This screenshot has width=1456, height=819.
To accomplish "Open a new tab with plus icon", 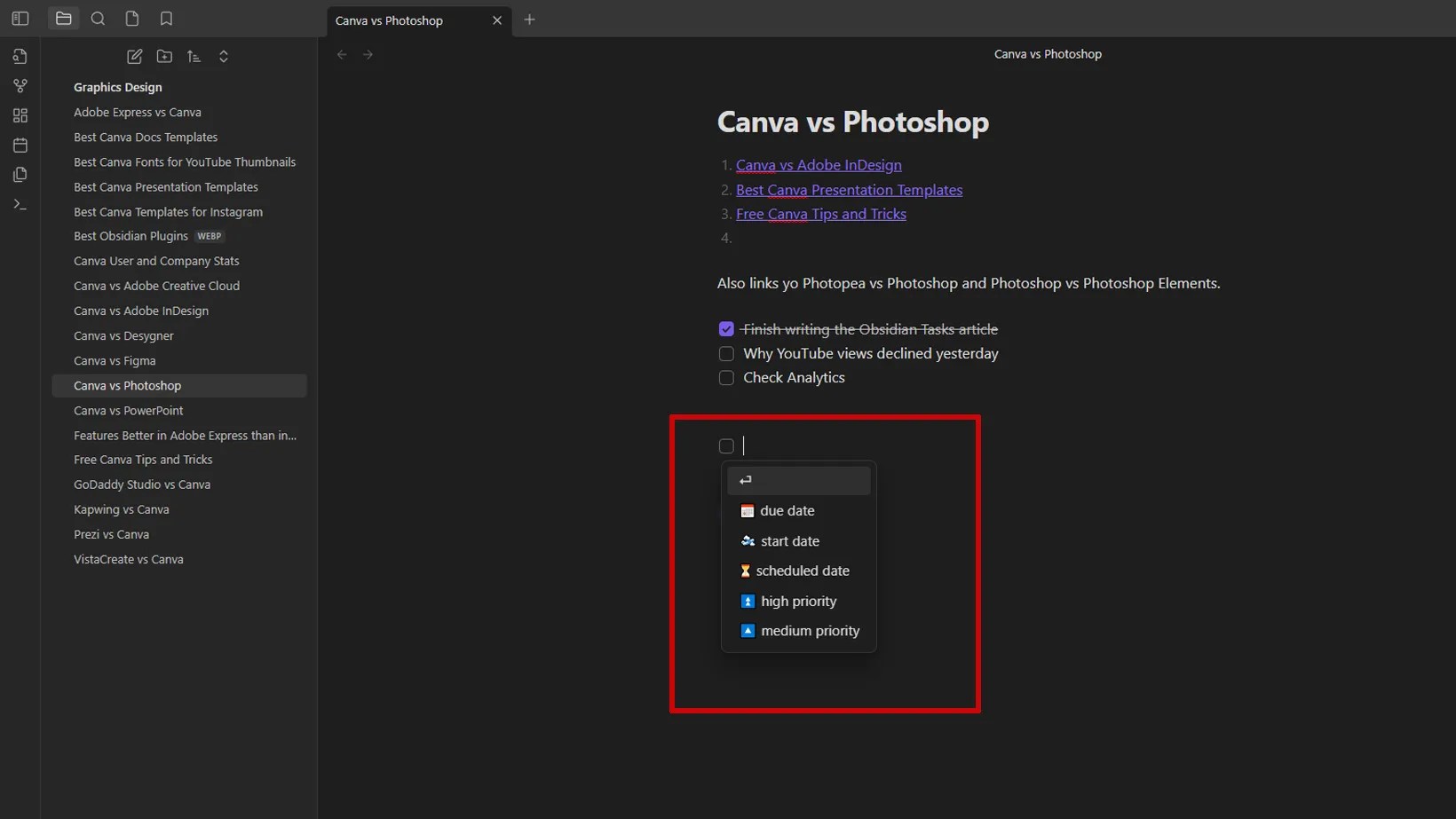I will [x=530, y=20].
